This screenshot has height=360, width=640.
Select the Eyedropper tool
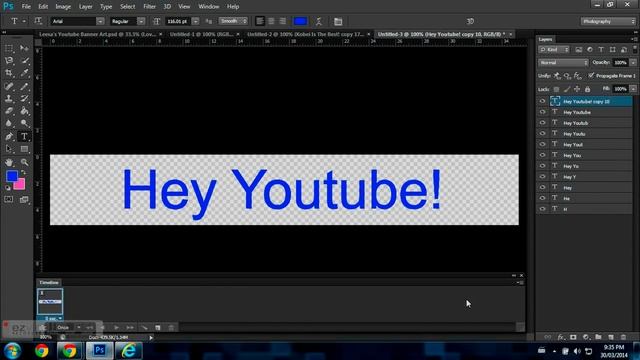coord(24,73)
